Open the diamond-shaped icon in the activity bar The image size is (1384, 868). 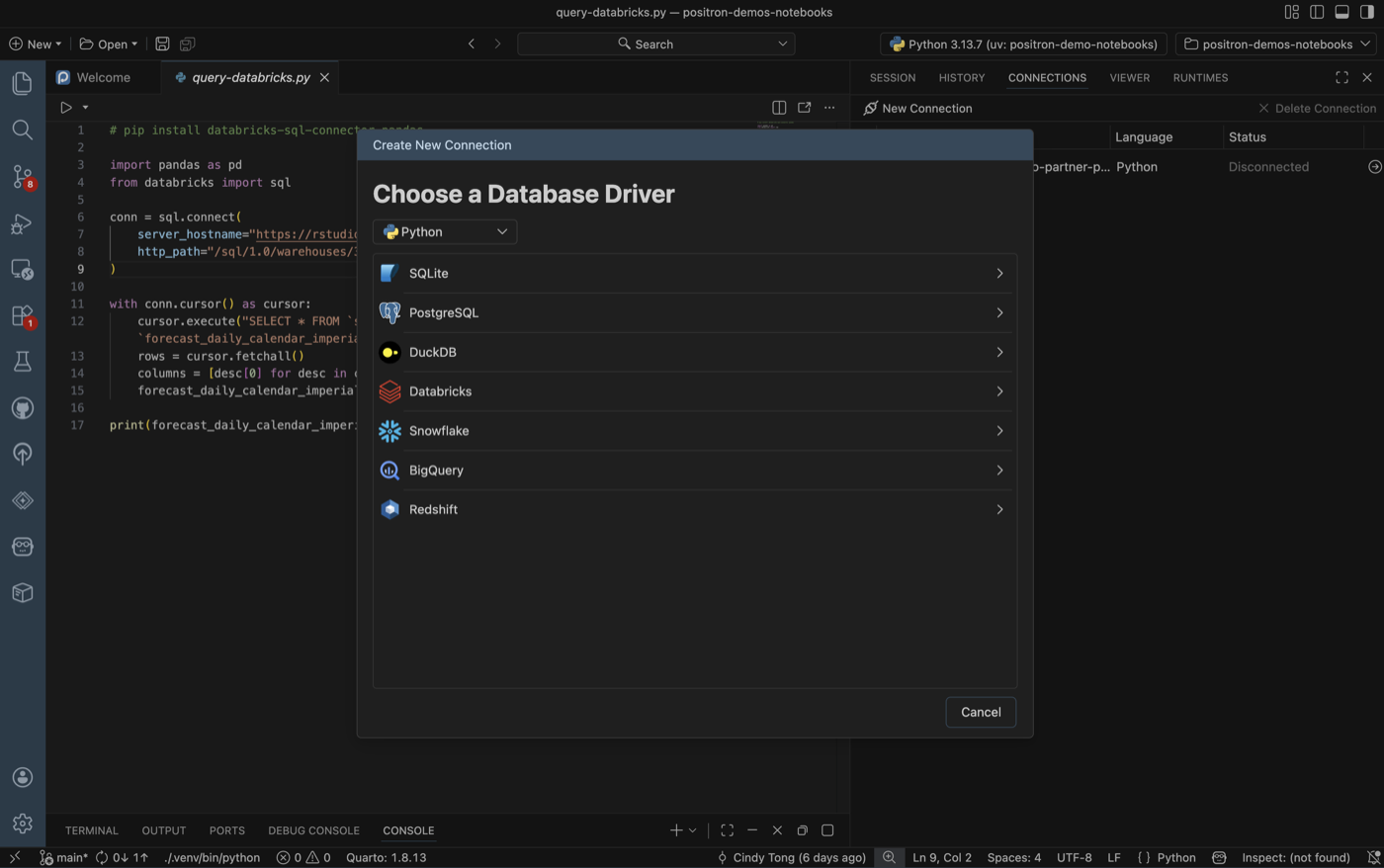[x=22, y=500]
